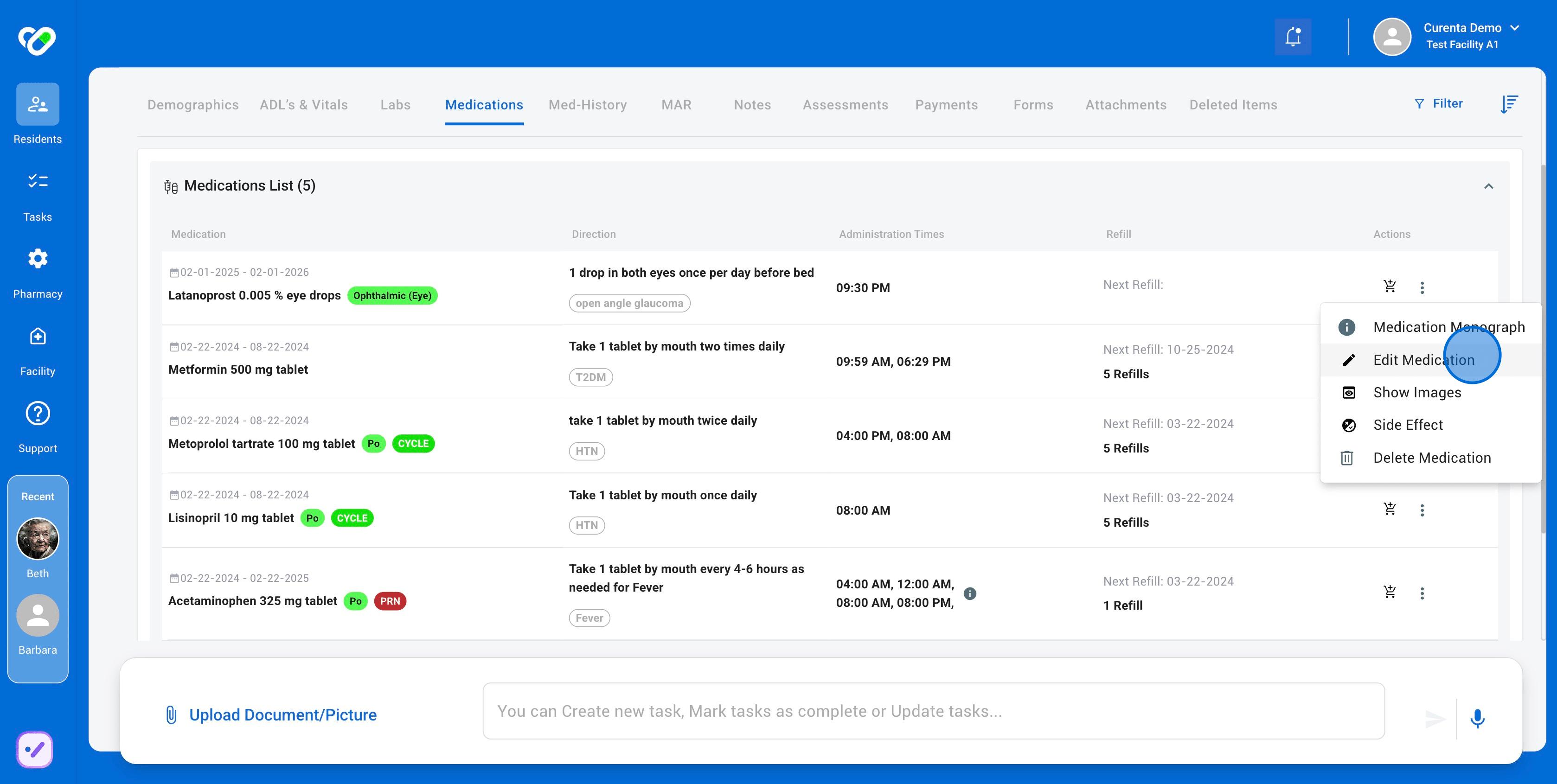Click the send message arrow icon
Screen dimensions: 1557x784
1435,719
